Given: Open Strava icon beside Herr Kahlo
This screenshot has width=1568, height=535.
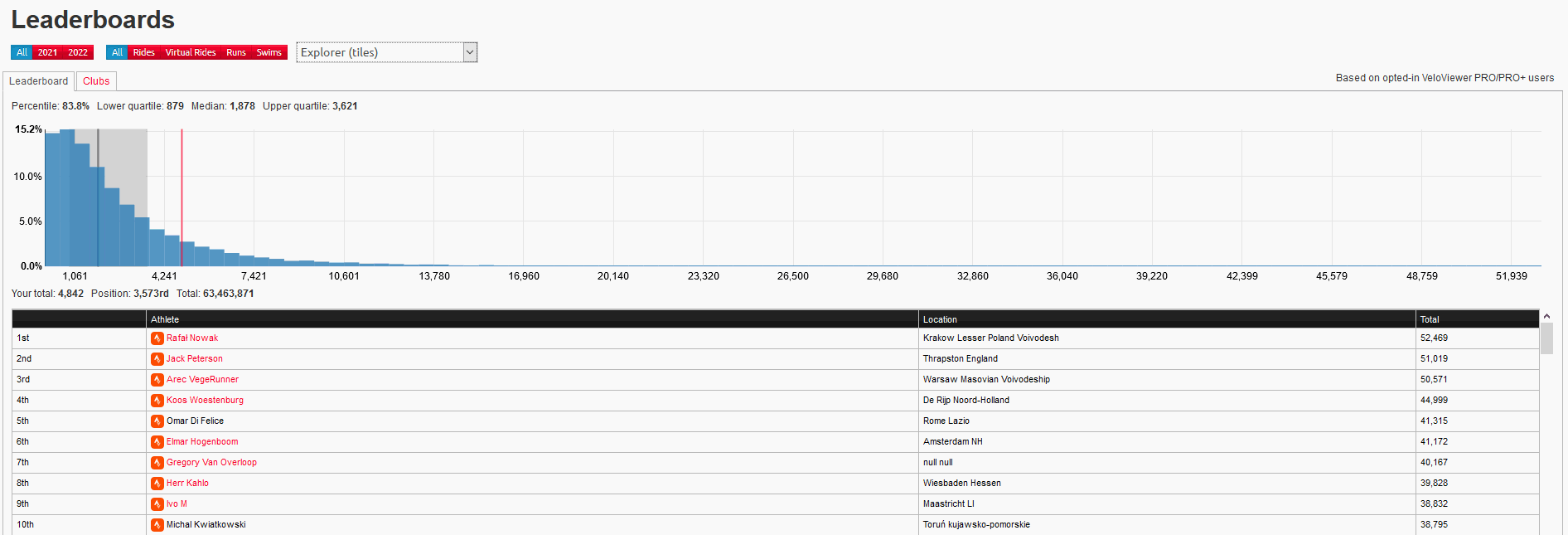Looking at the screenshot, I should tap(157, 484).
